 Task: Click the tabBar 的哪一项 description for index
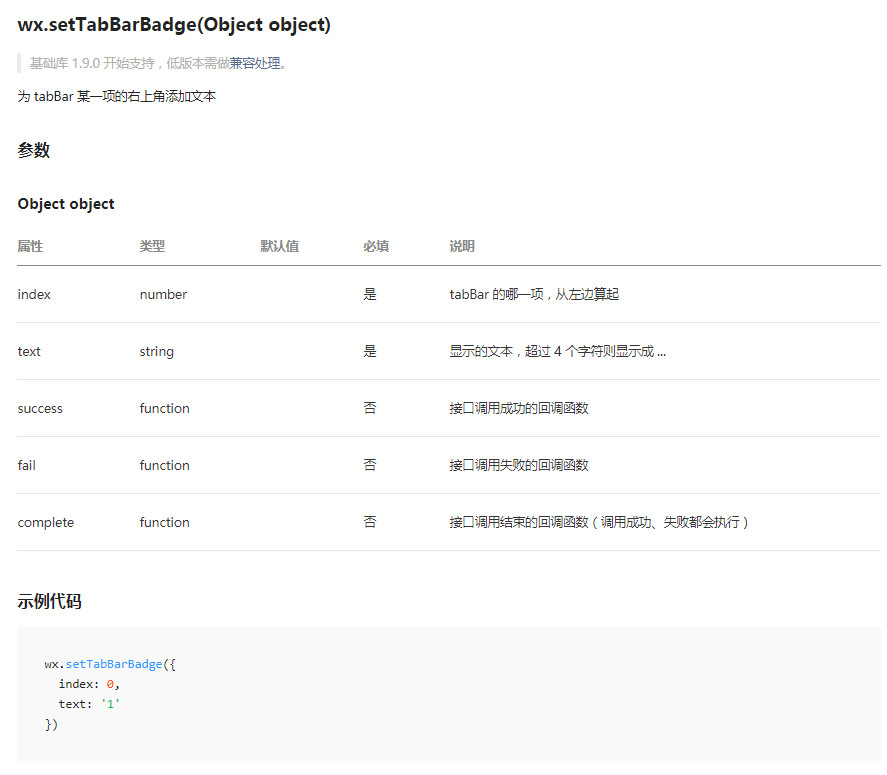coord(534,294)
